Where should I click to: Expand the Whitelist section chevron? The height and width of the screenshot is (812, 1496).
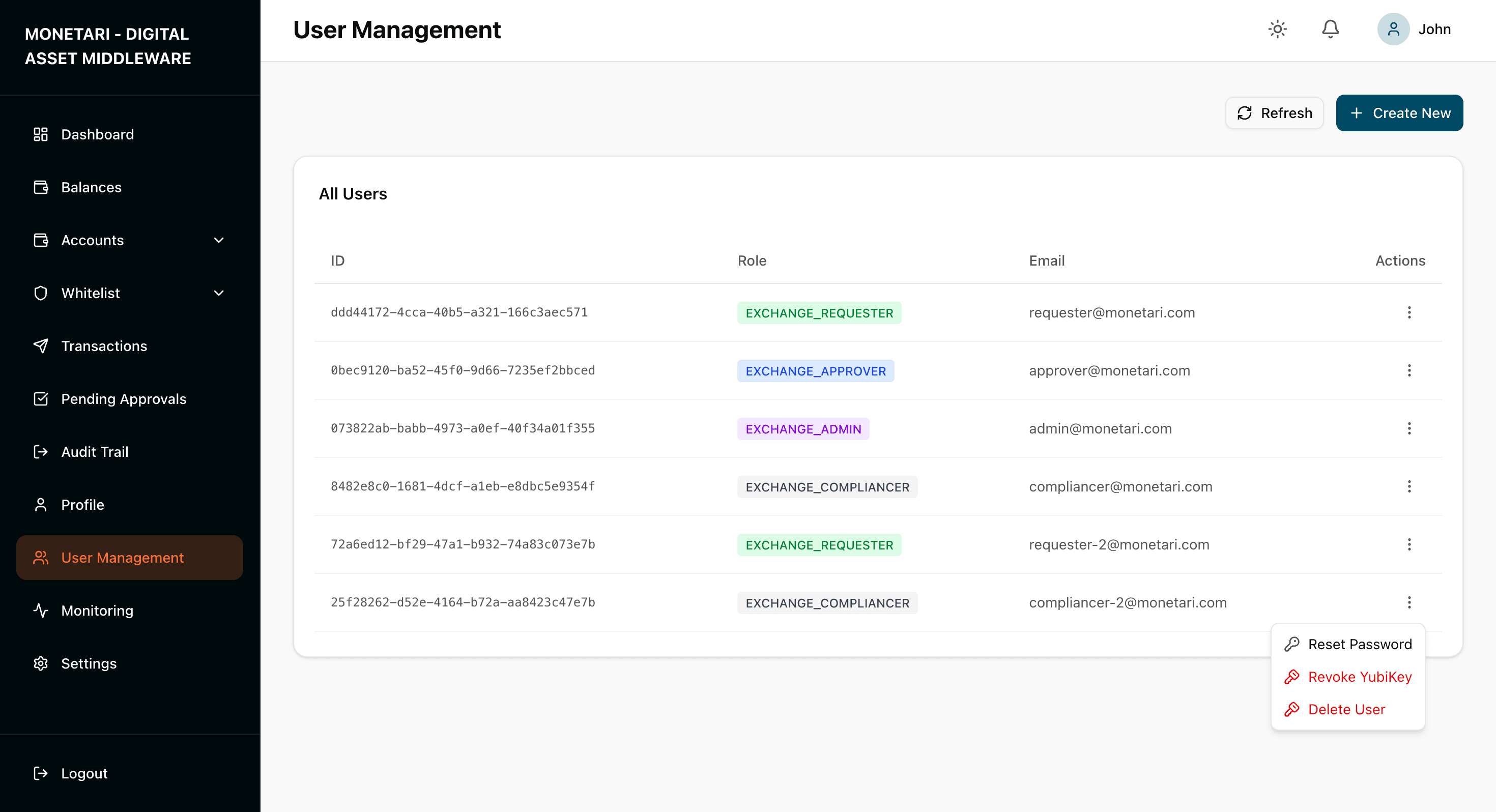pyautogui.click(x=218, y=293)
